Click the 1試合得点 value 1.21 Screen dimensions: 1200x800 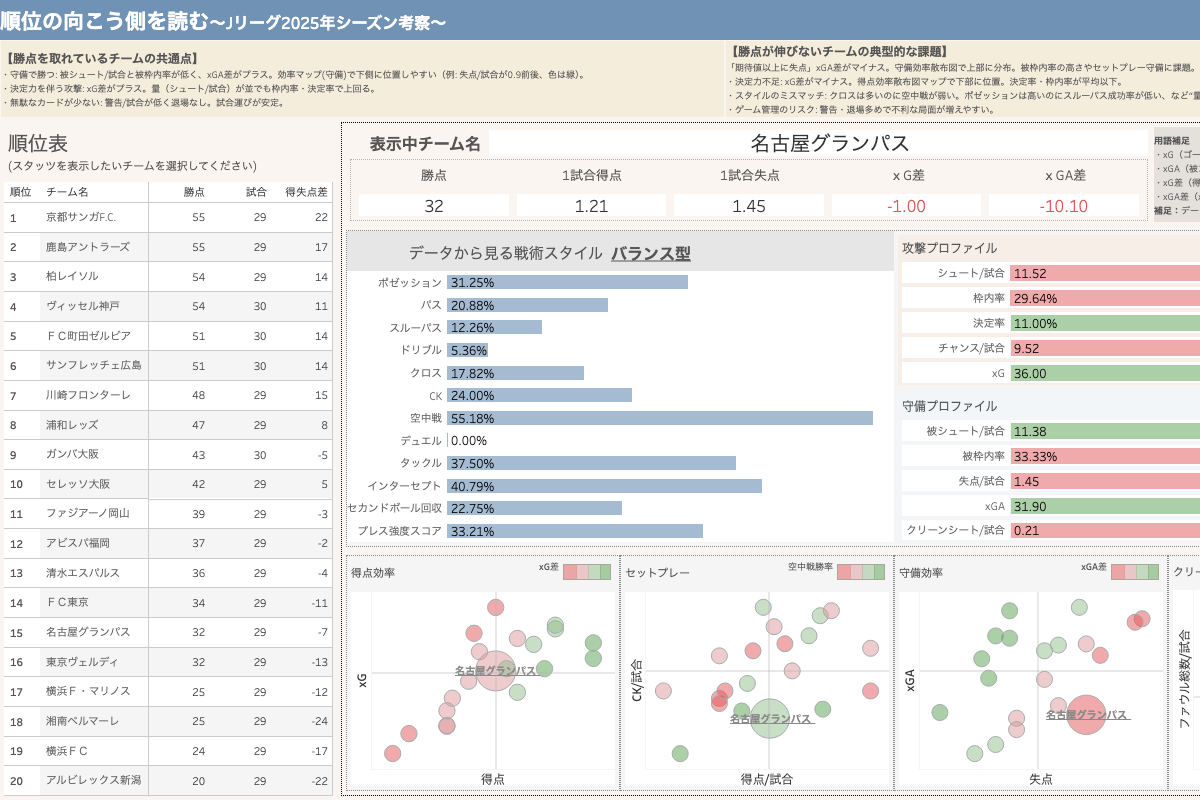(591, 206)
